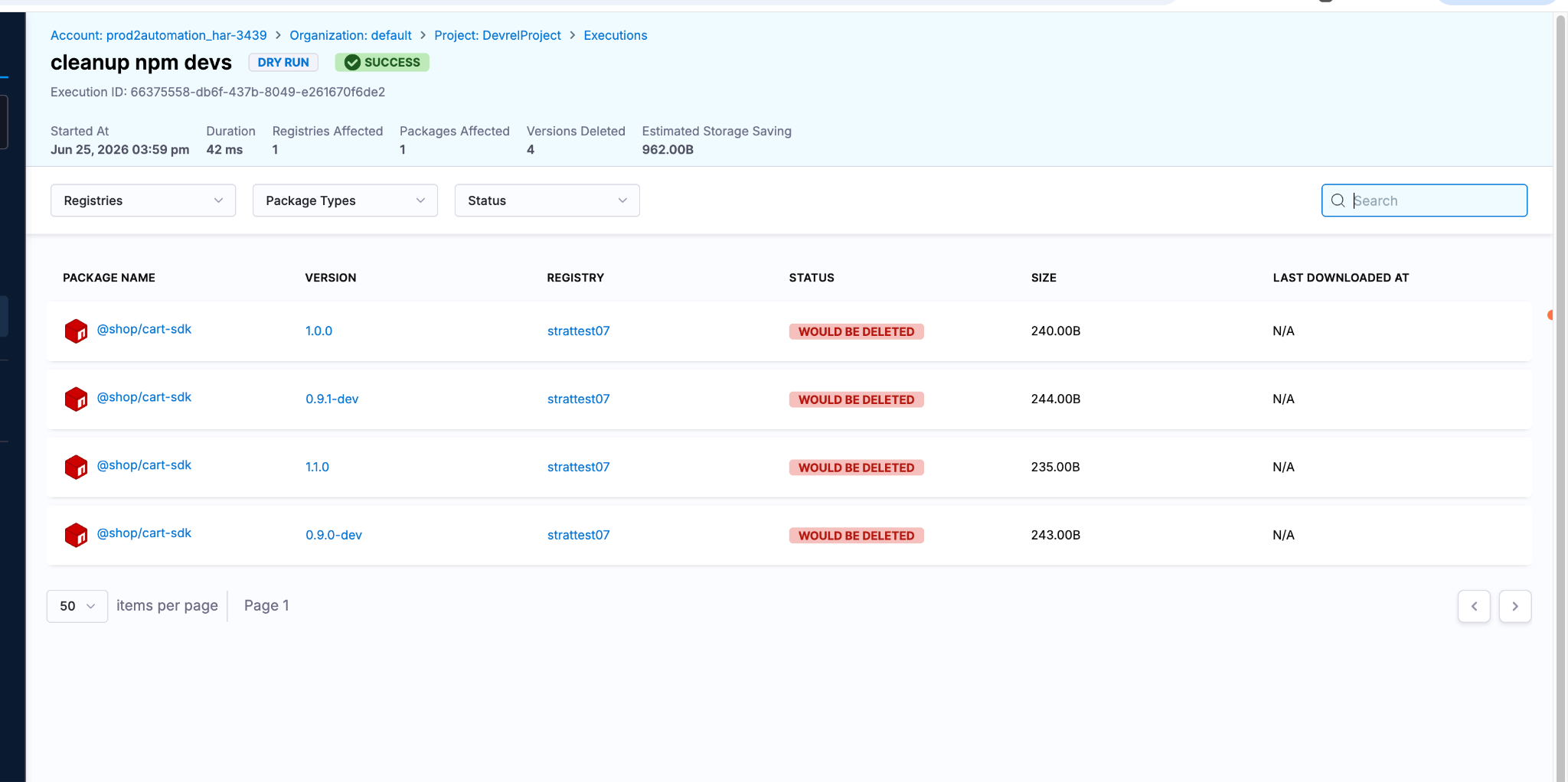This screenshot has height=782, width=1568.
Task: Click the STATUS column header
Action: 812,278
